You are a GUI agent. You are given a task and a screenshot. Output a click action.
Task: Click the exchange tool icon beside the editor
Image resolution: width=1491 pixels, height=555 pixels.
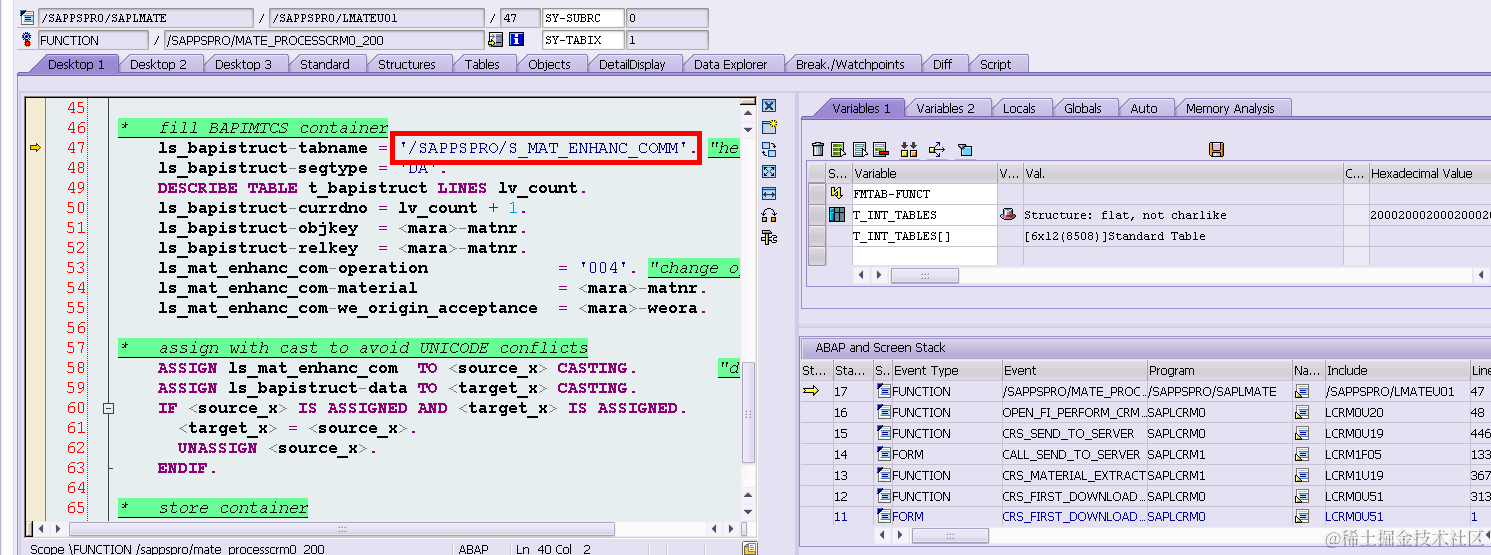coord(769,149)
